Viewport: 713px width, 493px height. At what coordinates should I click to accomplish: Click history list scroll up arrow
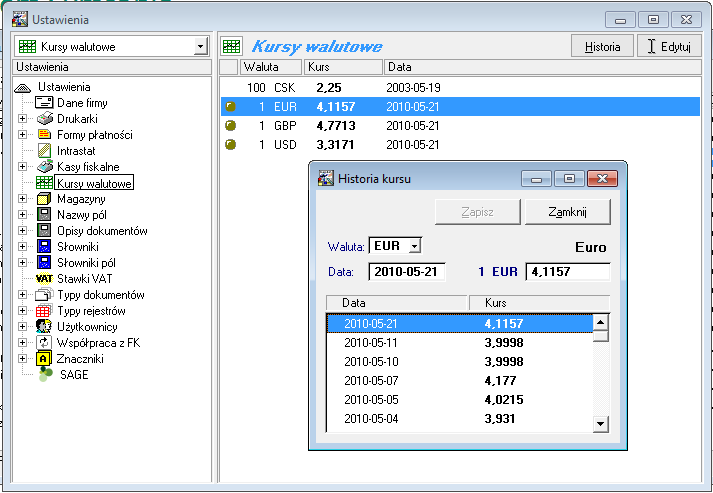[x=601, y=322]
